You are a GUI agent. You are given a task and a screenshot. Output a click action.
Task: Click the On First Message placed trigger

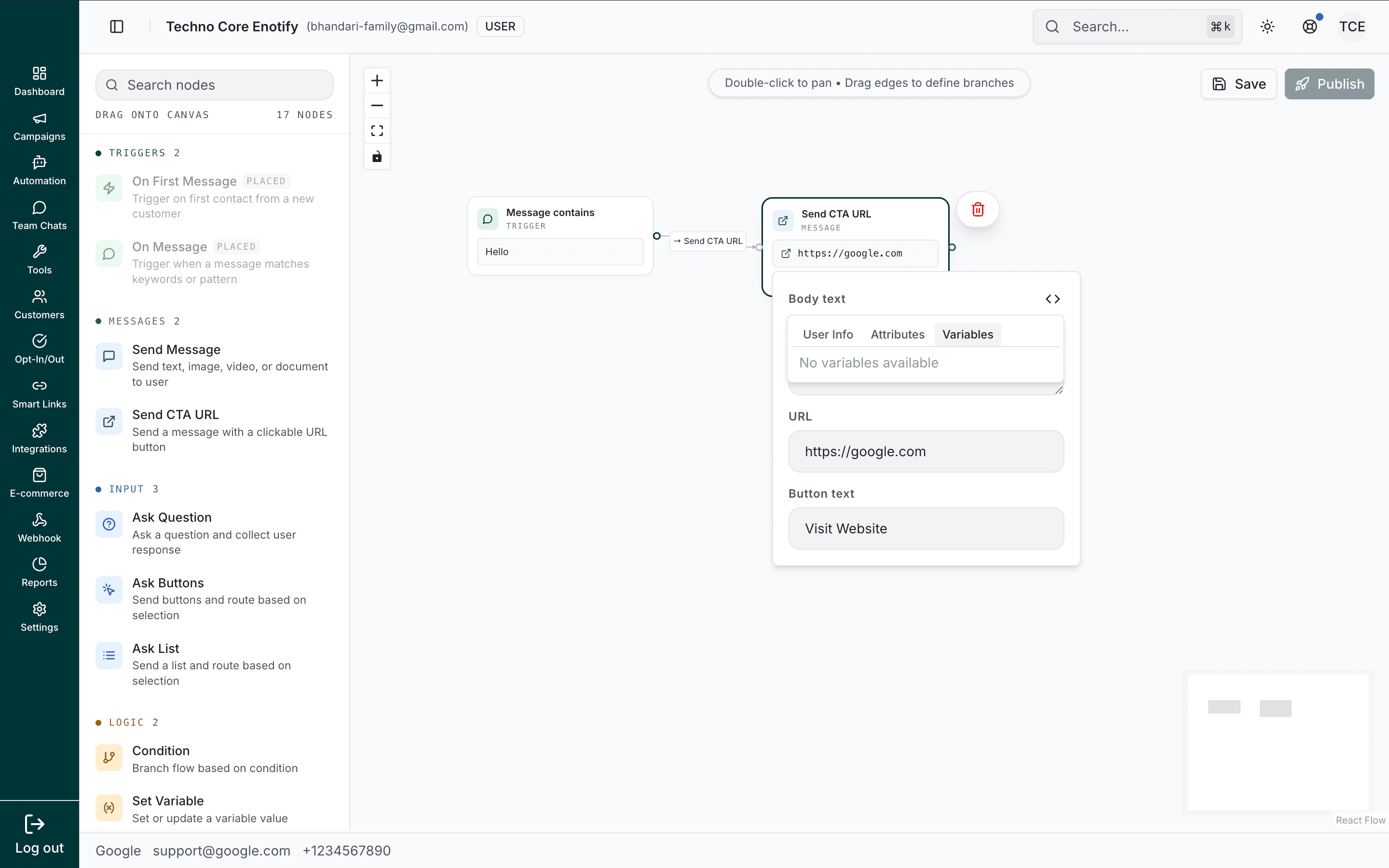[x=214, y=197]
